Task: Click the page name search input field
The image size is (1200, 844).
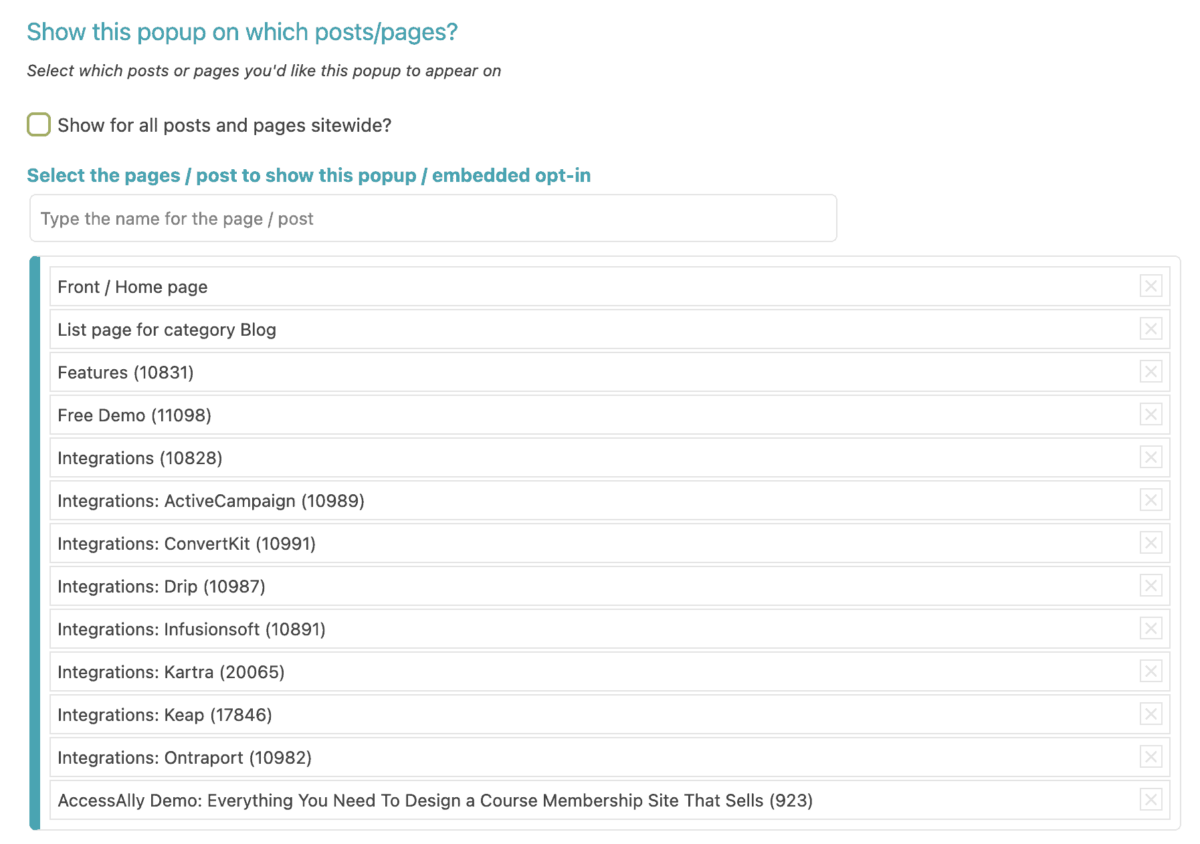Action: pos(433,218)
